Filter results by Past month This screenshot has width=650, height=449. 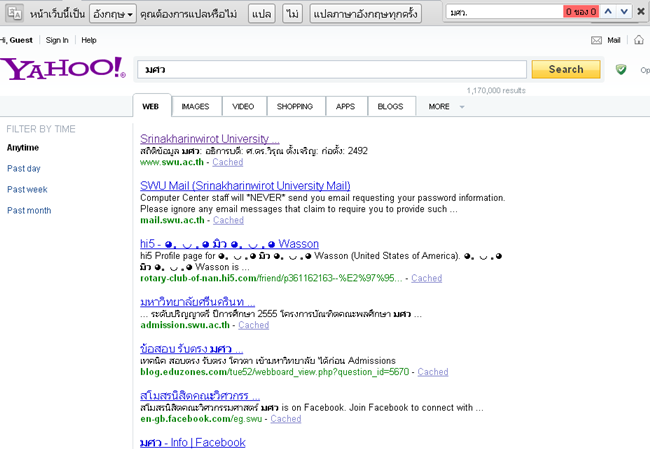(29, 211)
